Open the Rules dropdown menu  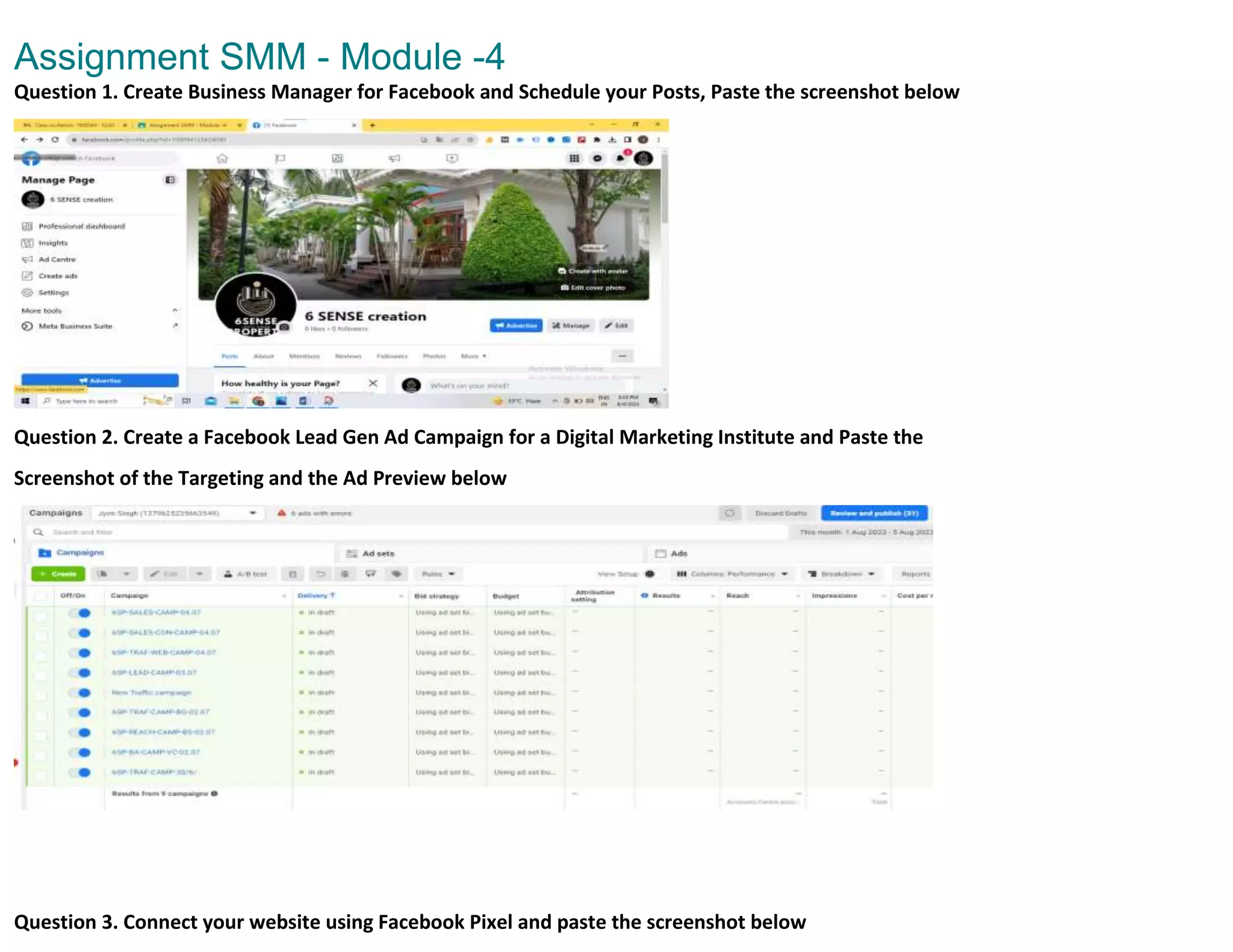tap(438, 574)
